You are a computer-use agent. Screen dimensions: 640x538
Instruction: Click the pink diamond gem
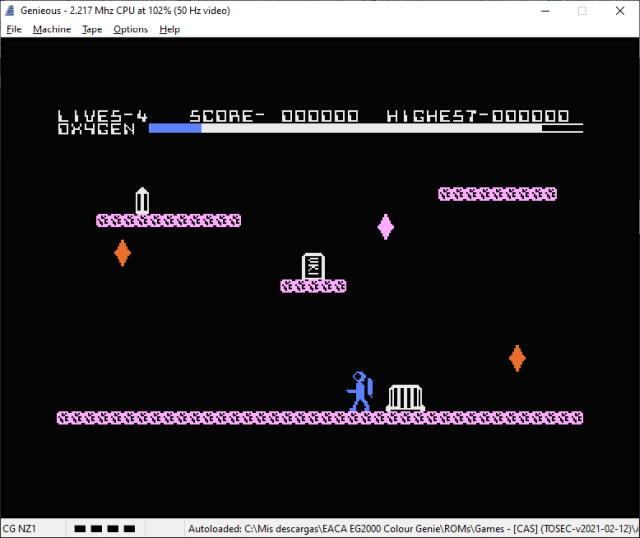click(x=386, y=227)
